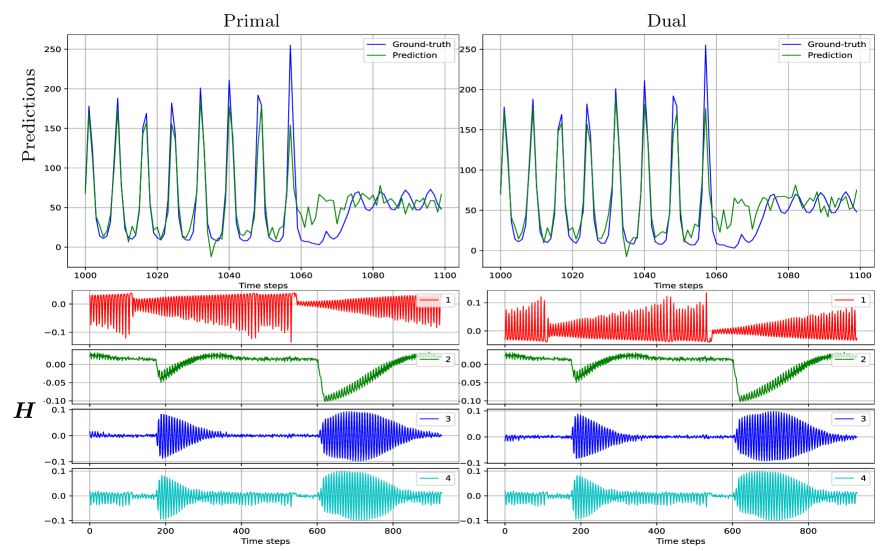Click green legend label 2 in right signal subplot
The height and width of the screenshot is (551, 887).
click(864, 359)
